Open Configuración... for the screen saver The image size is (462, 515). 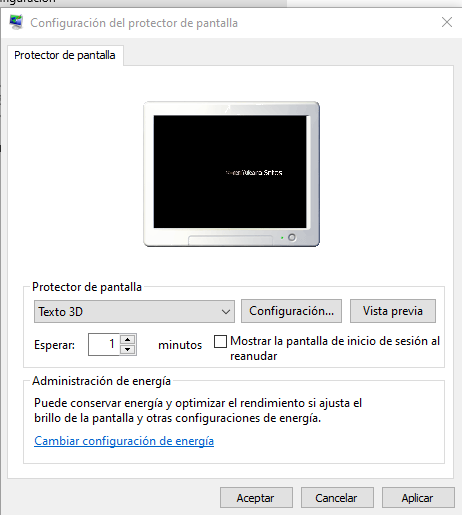[291, 311]
